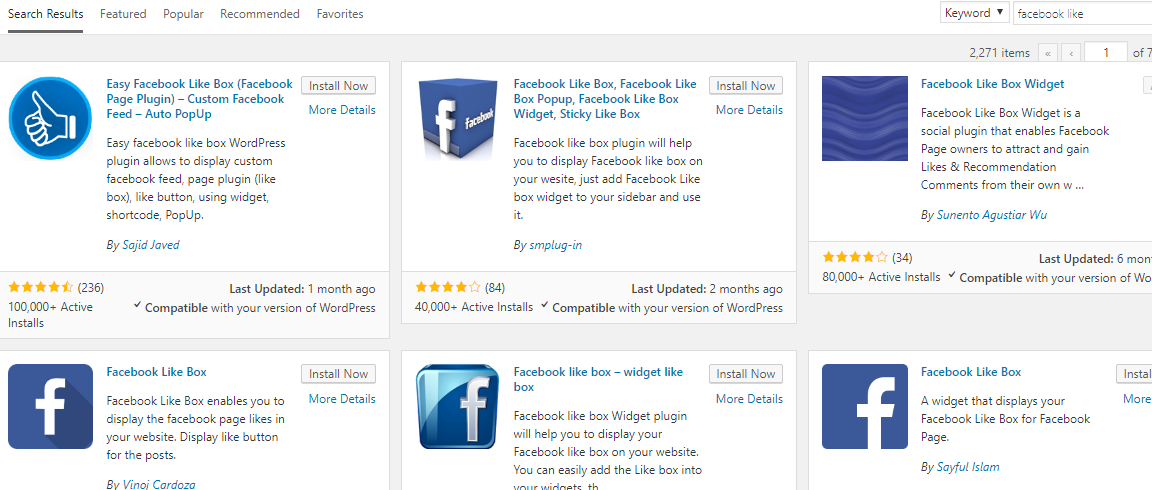Viewport: 1152px width, 490px height.
Task: Open author link Sunento Agustiar Wu
Action: coord(992,215)
